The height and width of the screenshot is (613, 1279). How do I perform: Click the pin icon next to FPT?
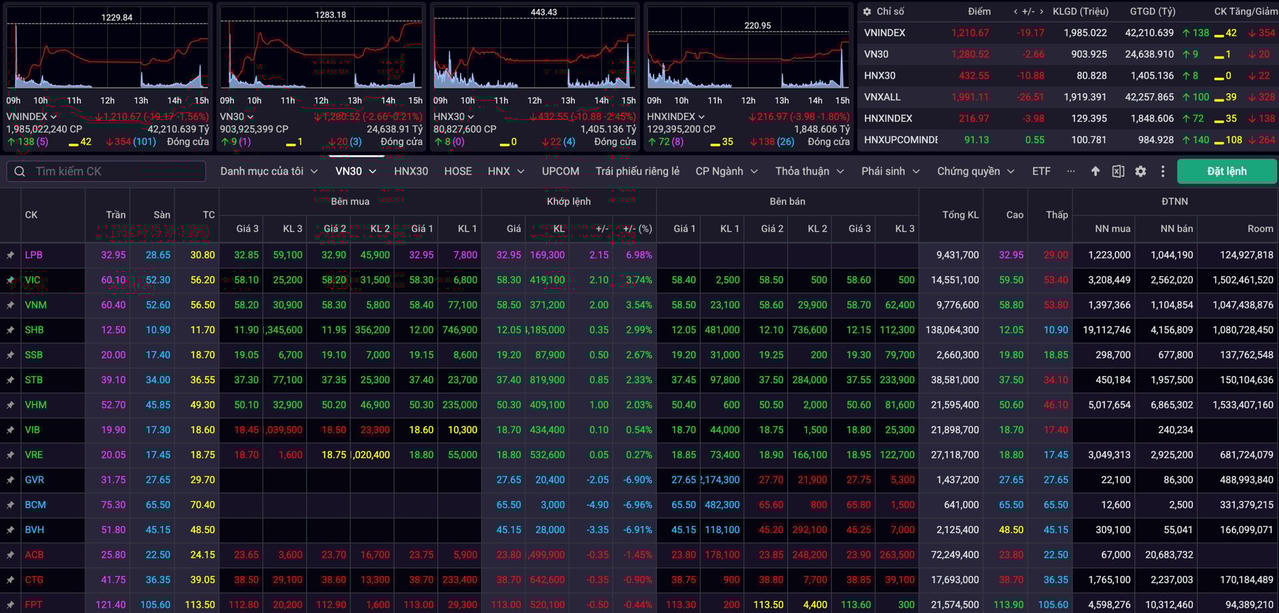[x=10, y=605]
